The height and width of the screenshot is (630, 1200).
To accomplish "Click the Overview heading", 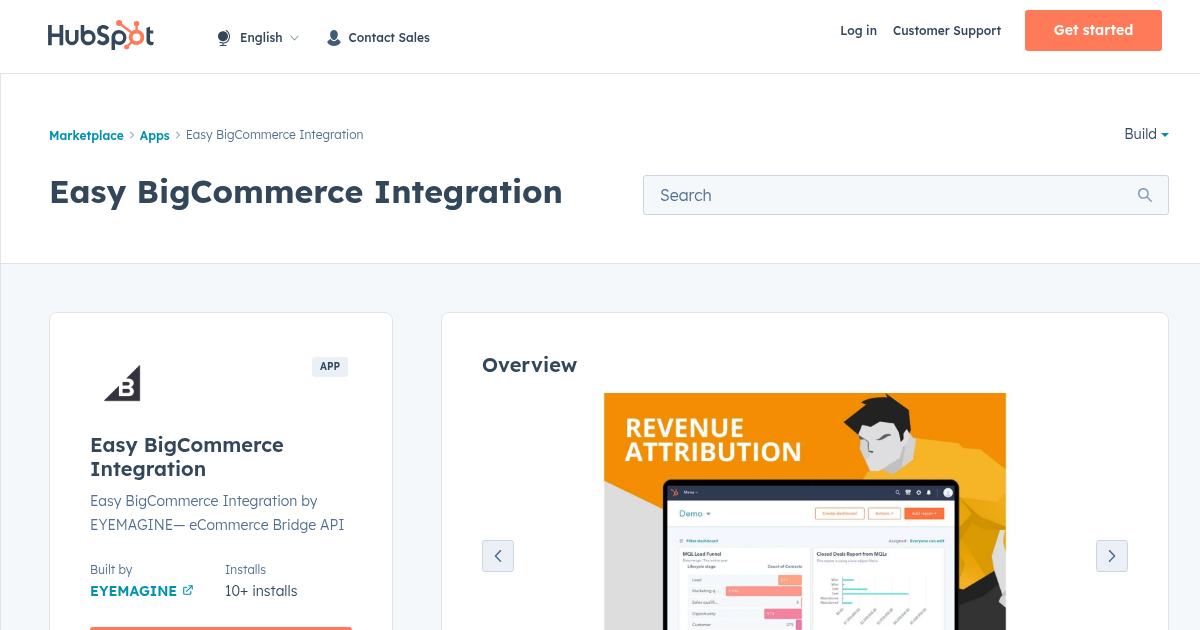I will 529,365.
